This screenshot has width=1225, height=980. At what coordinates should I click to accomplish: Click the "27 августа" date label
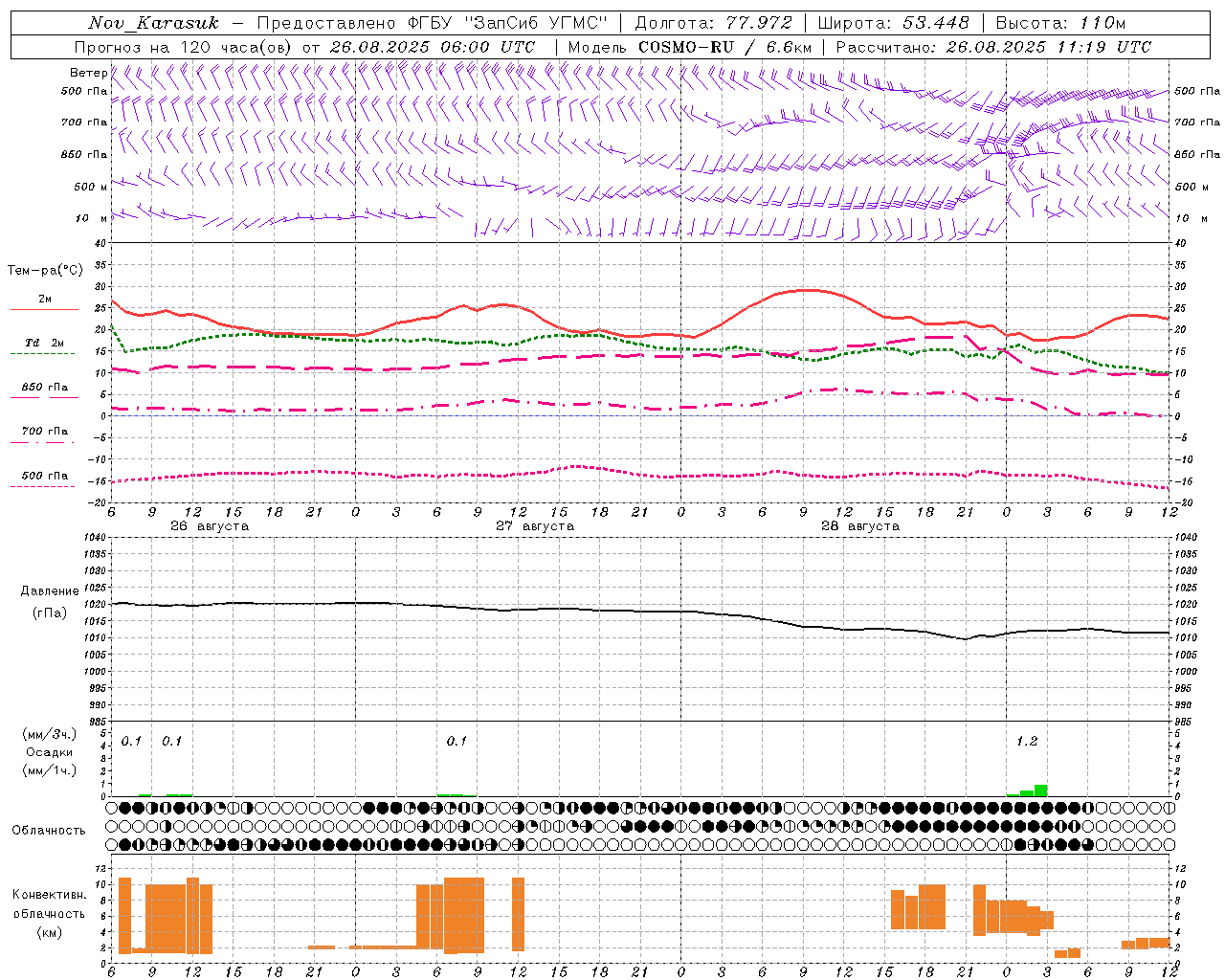pyautogui.click(x=535, y=526)
